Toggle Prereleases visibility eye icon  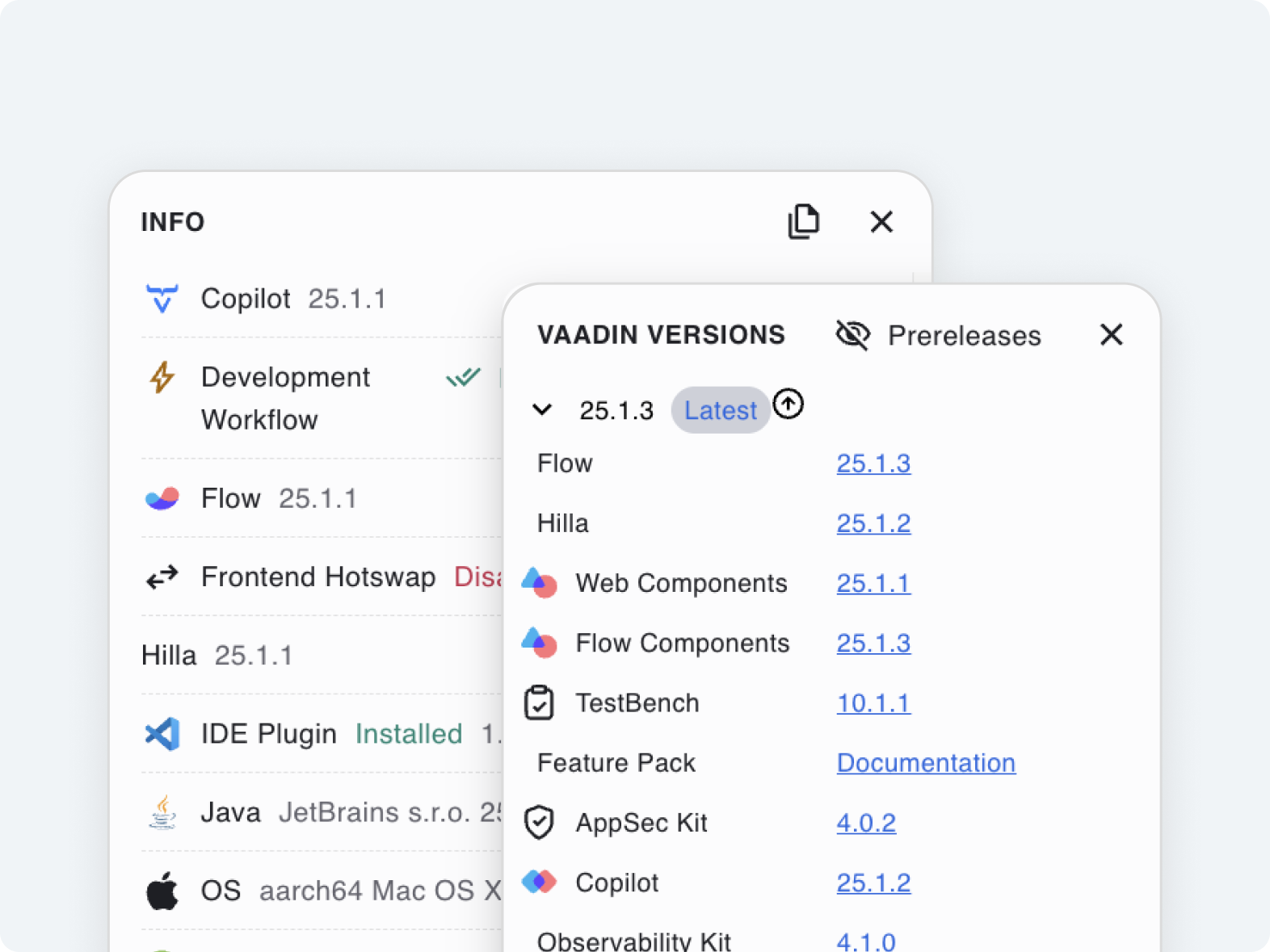853,334
